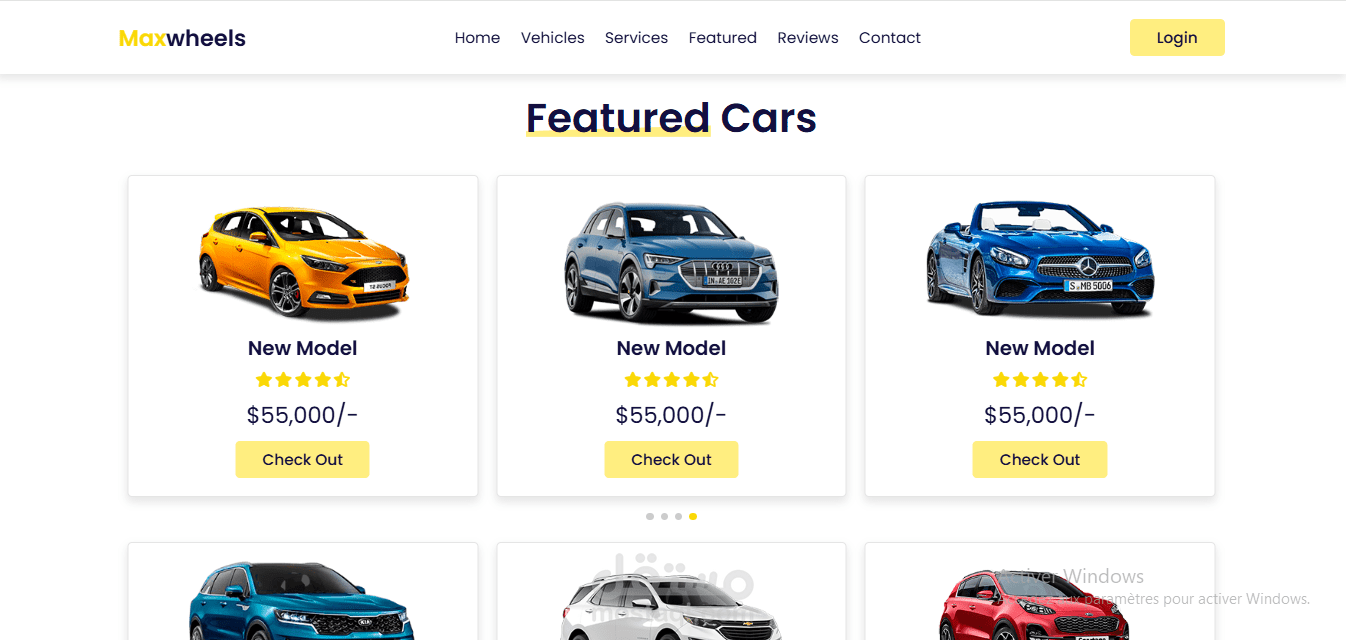Check Out the orange Ford car
1346x640 pixels.
click(302, 460)
